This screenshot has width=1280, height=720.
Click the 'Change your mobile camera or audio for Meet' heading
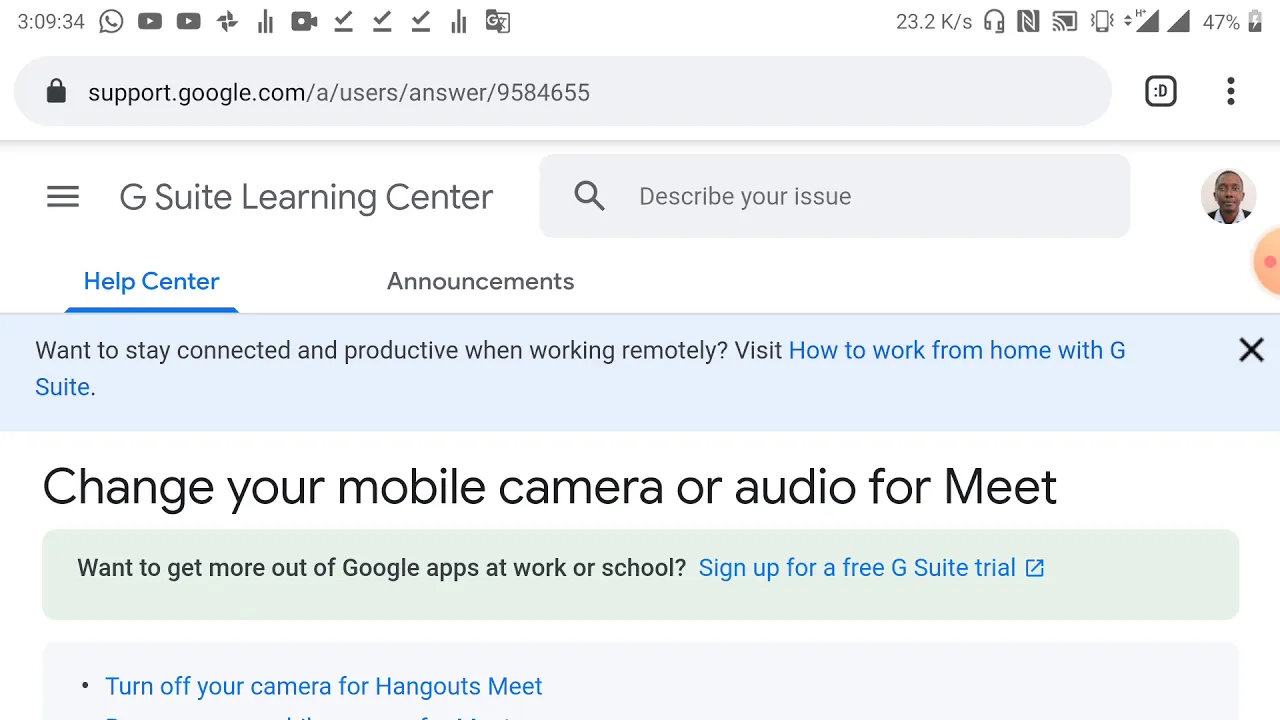click(x=549, y=488)
